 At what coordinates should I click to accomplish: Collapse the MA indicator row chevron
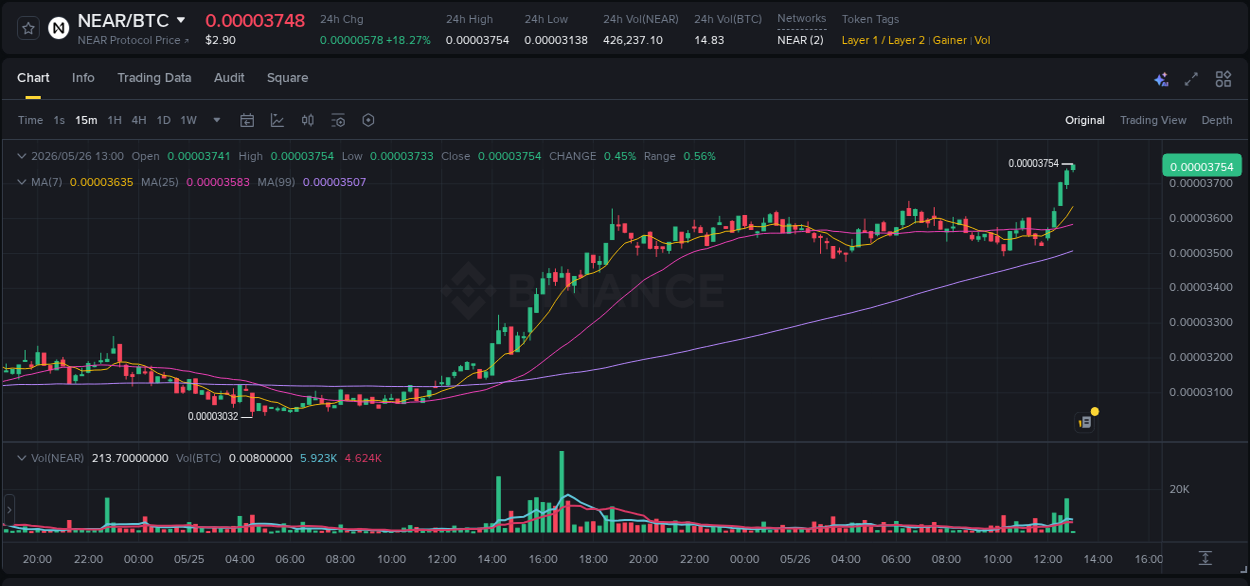pos(22,182)
